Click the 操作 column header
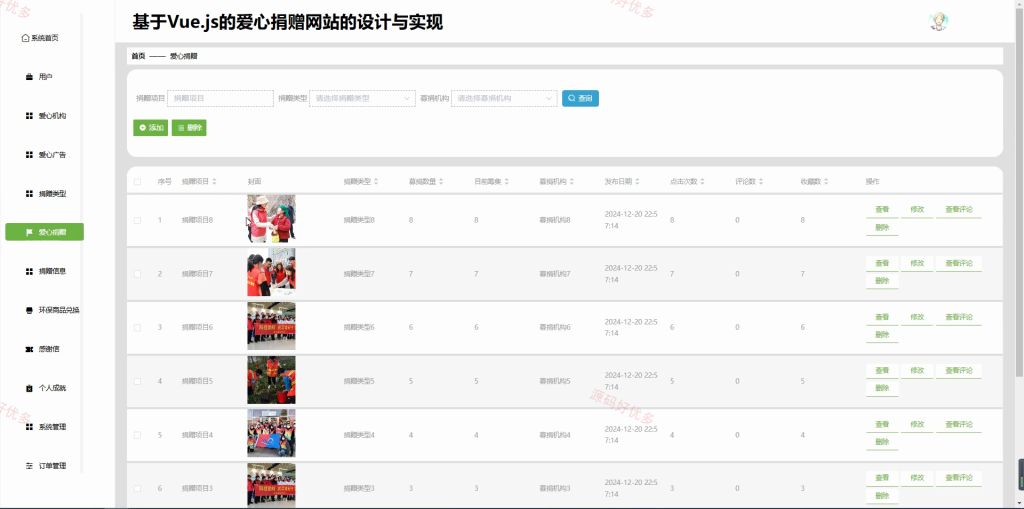 (872, 182)
